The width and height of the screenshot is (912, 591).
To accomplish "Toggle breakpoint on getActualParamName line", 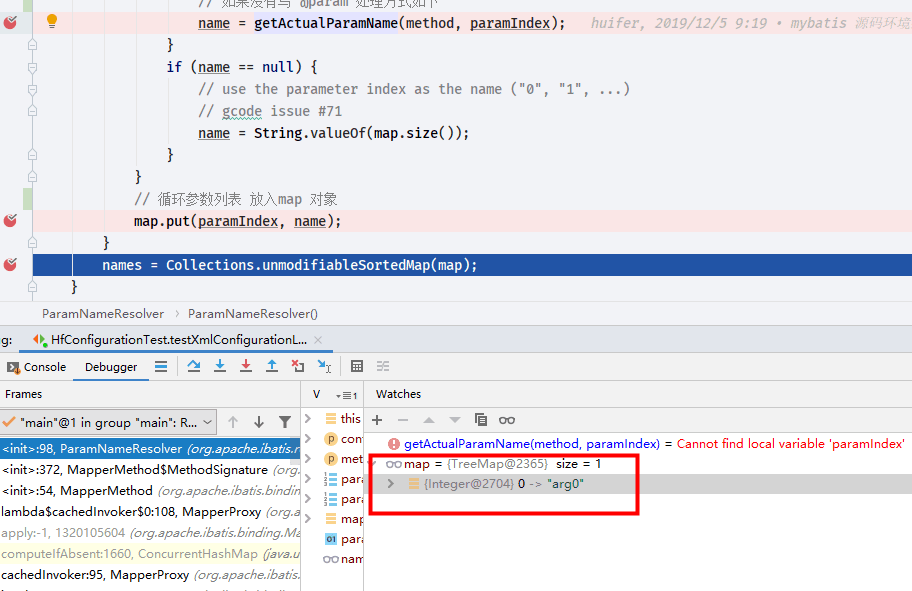I will pos(10,23).
